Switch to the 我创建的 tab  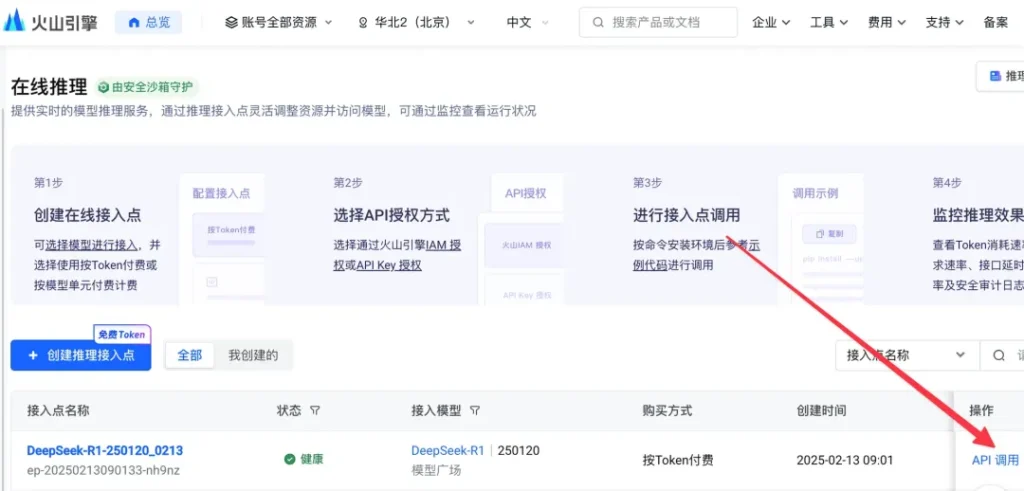pyautogui.click(x=253, y=355)
